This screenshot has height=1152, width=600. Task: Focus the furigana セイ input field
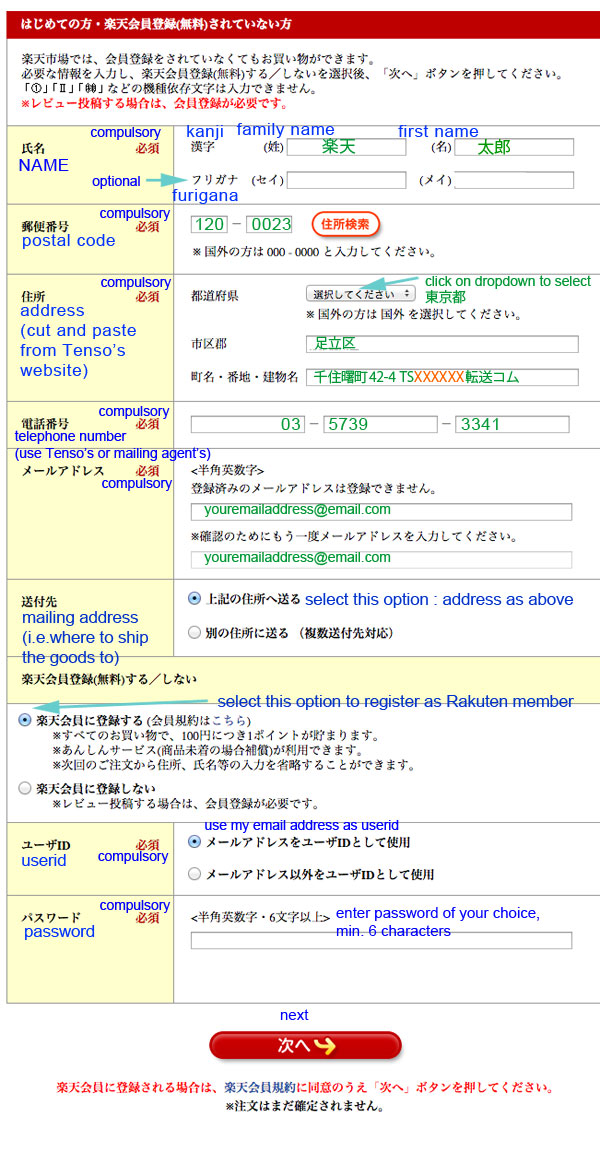coord(346,180)
